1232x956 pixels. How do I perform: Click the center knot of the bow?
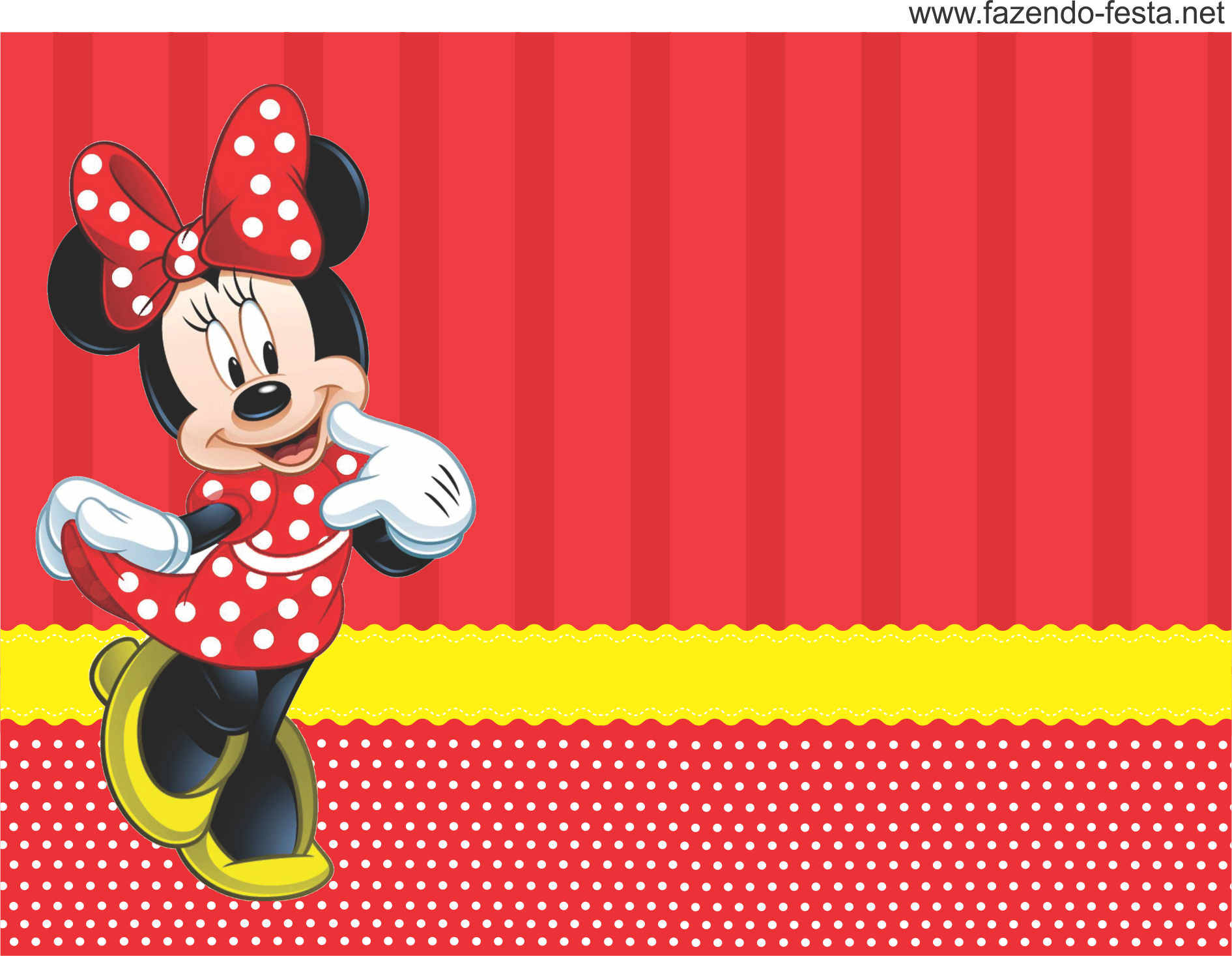(x=183, y=254)
